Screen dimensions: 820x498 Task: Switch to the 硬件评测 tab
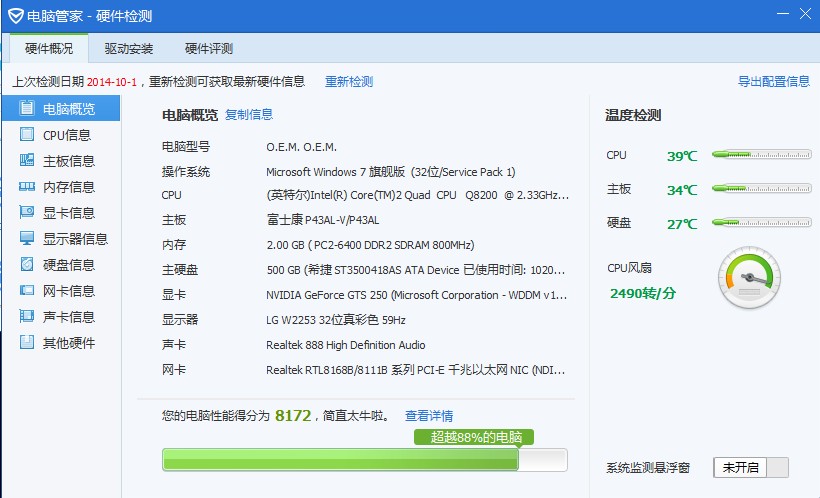coord(209,49)
